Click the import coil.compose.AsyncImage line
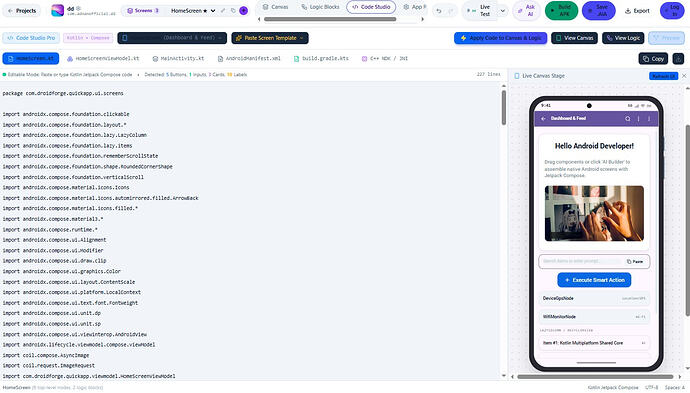Screen dimensions: 690x393 coord(46,355)
